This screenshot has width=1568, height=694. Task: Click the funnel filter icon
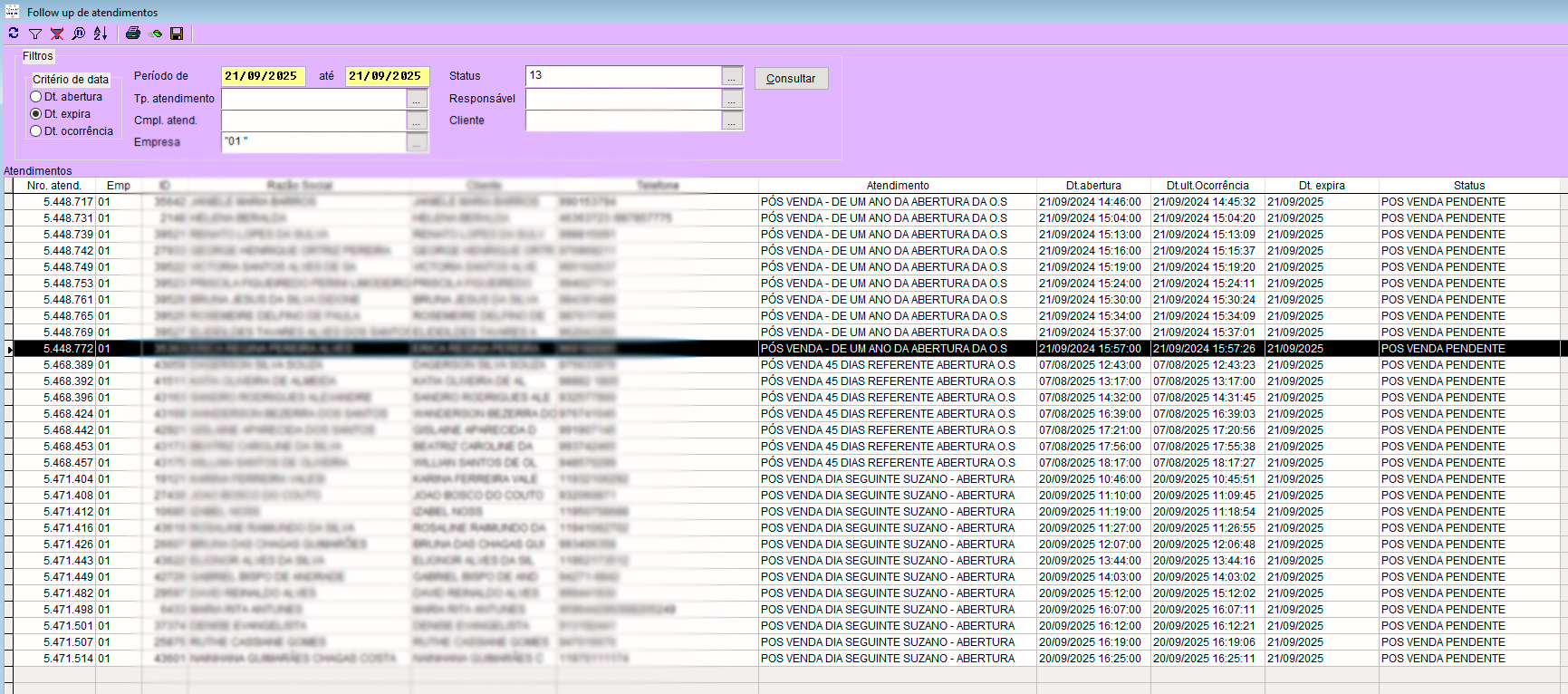coord(35,34)
